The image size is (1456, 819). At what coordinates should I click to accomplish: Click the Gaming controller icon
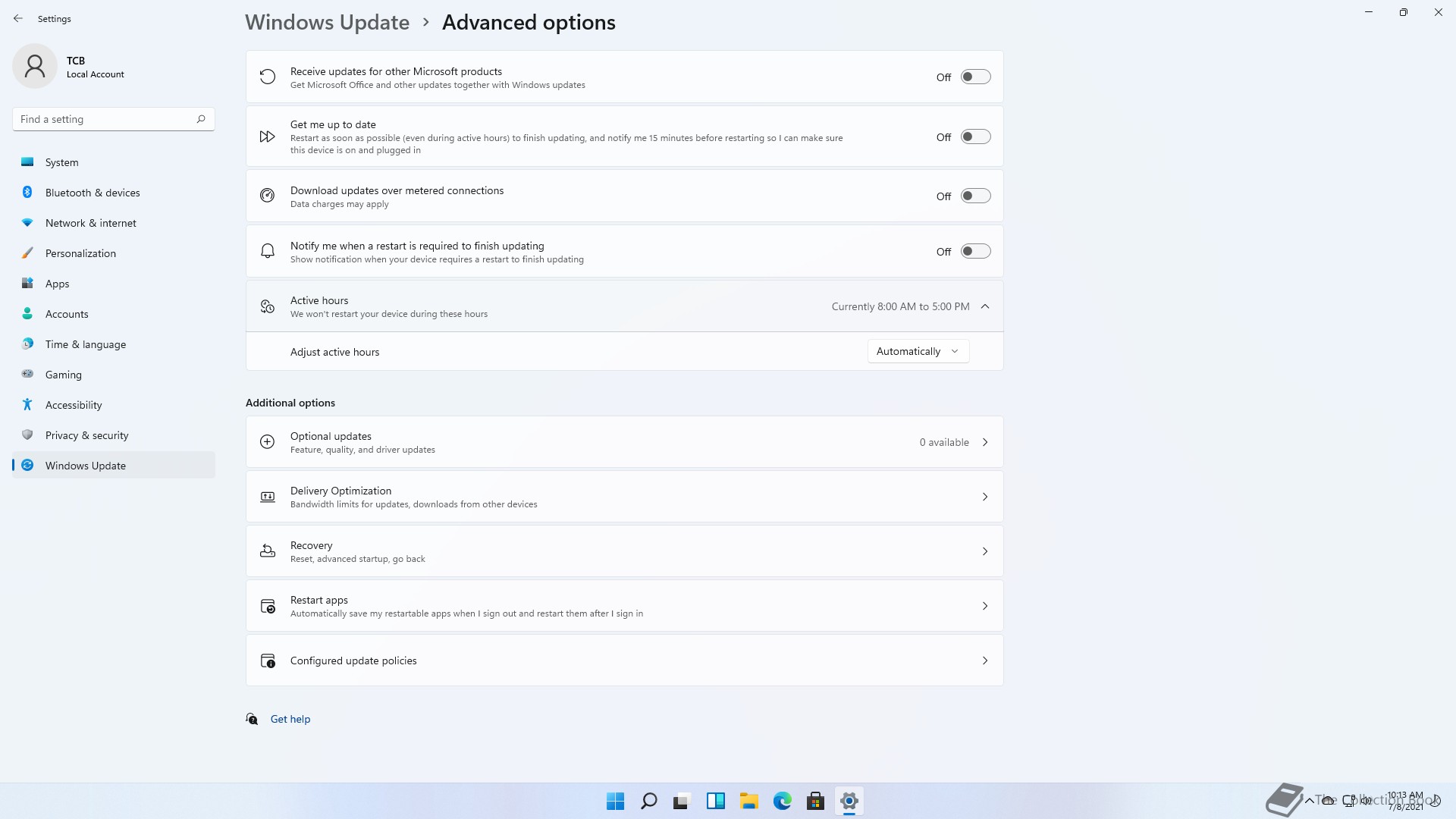27,374
